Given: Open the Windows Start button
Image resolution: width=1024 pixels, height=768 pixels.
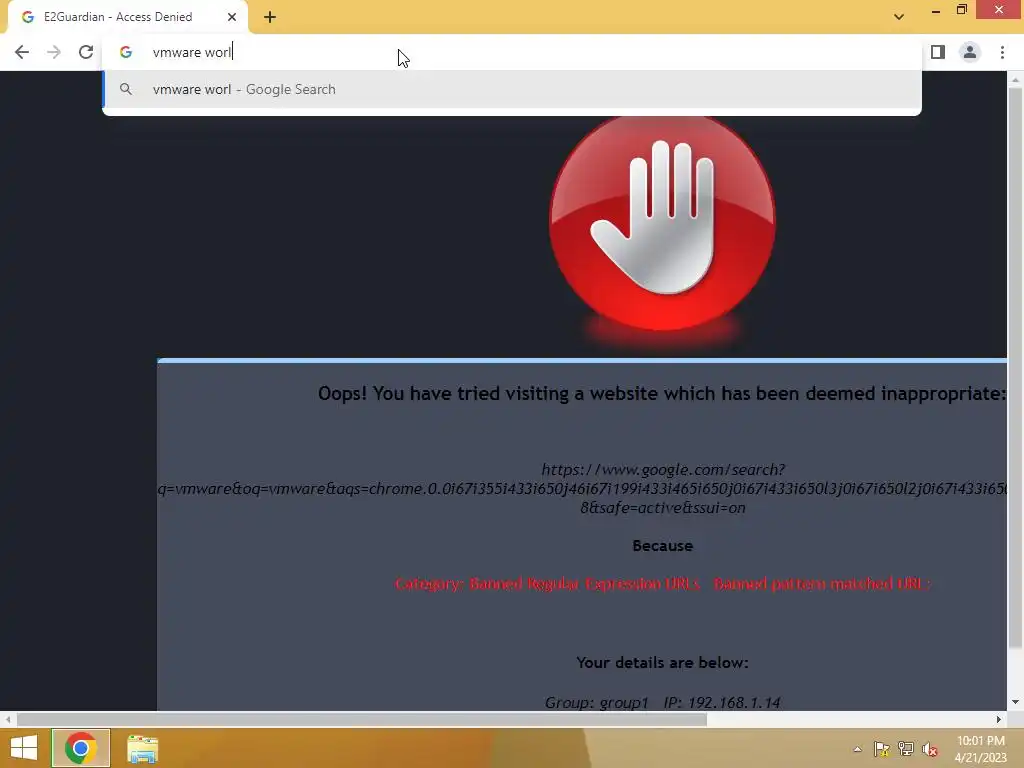Looking at the screenshot, I should tap(24, 748).
